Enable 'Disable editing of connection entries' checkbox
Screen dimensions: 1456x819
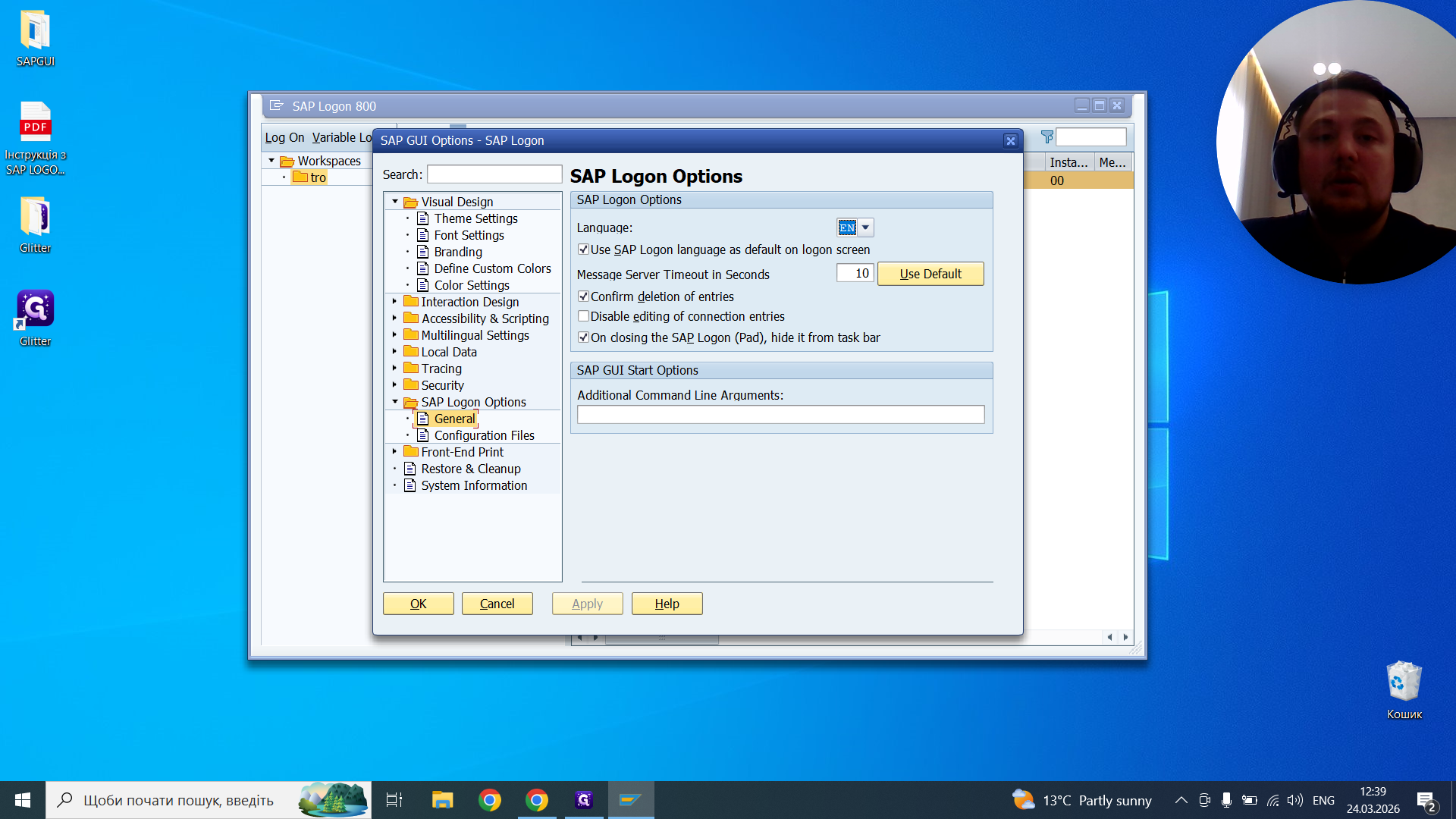pos(583,316)
